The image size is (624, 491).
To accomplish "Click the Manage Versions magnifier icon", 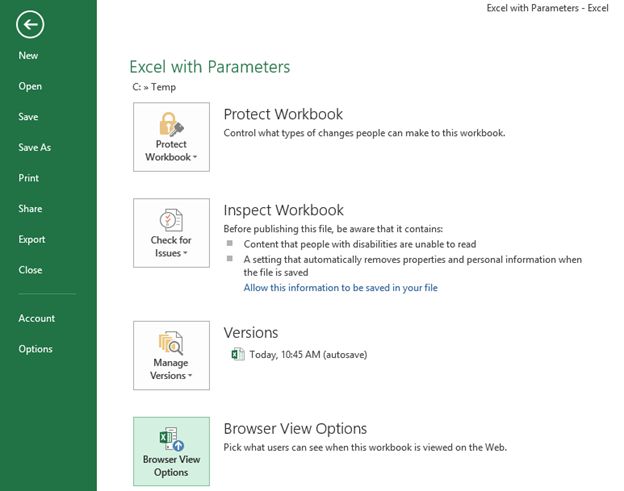I will (171, 345).
